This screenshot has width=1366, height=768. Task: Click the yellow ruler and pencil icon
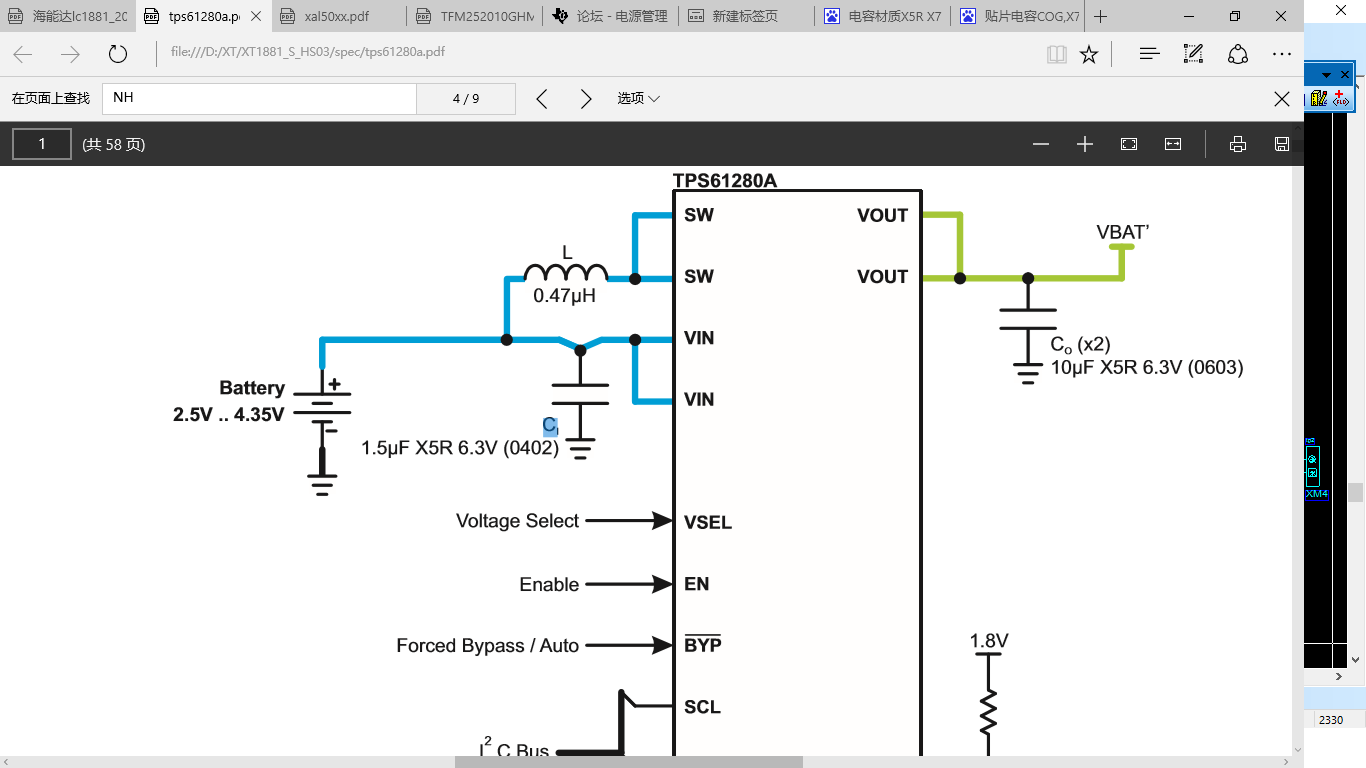[x=1319, y=98]
